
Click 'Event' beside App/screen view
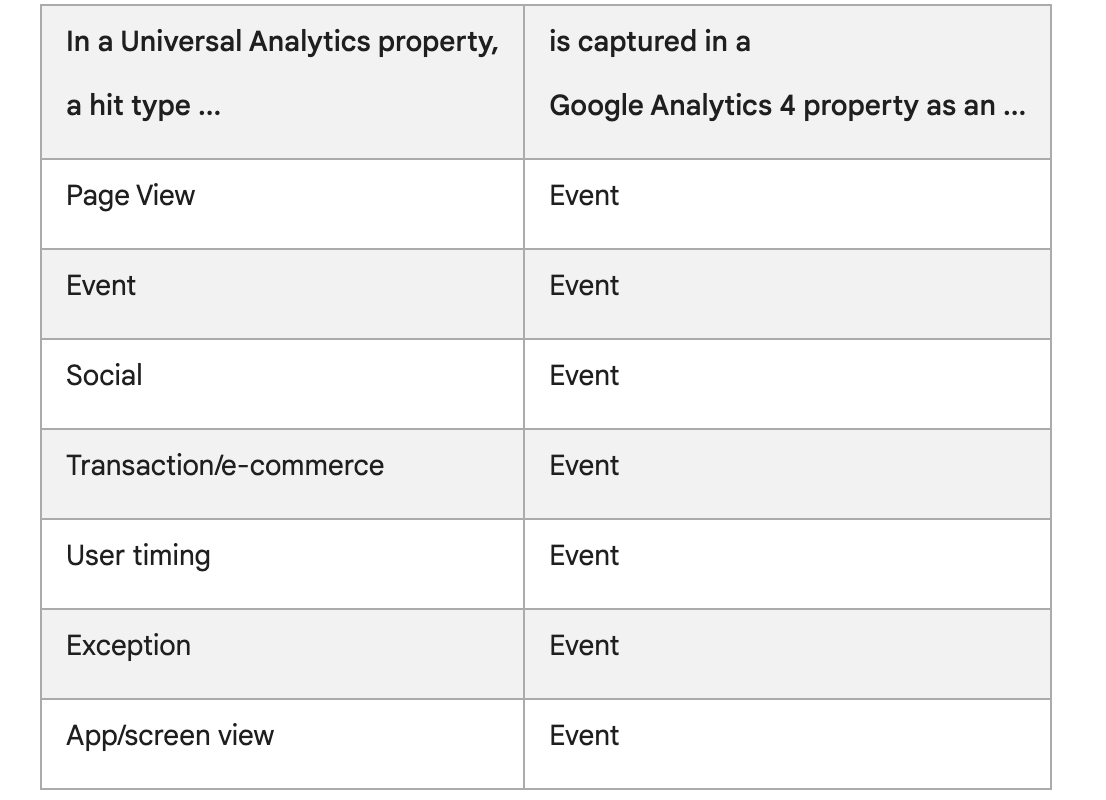tap(584, 736)
